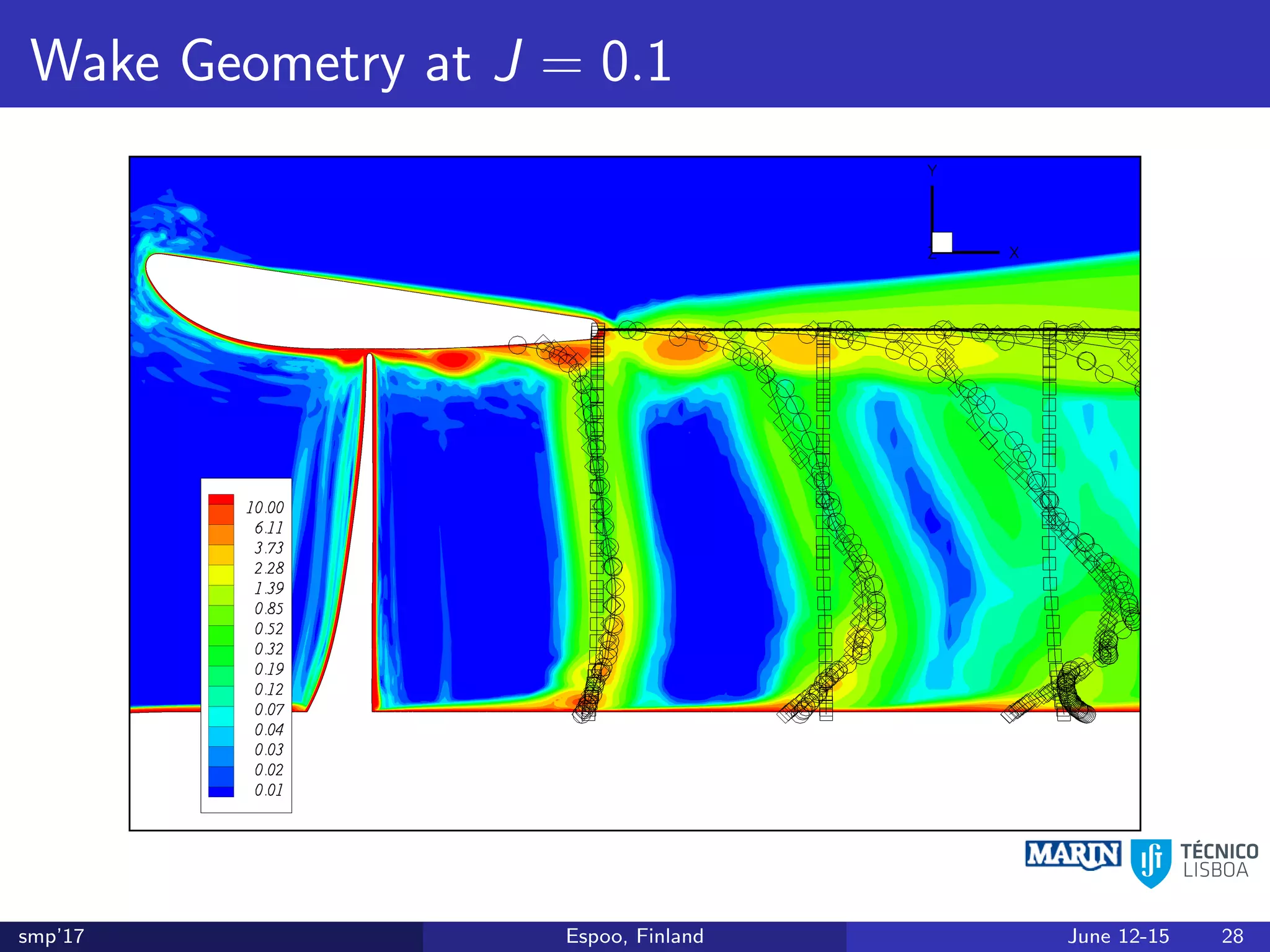The height and width of the screenshot is (952, 1270).
Task: Click the white square at axis origin
Action: 942,242
